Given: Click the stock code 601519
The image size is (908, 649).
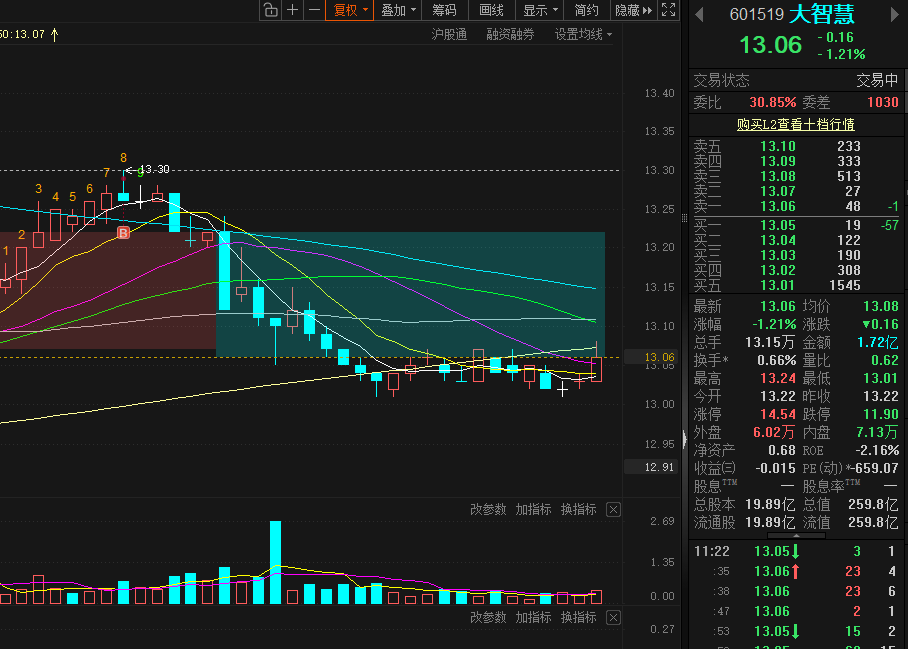Looking at the screenshot, I should point(757,14).
